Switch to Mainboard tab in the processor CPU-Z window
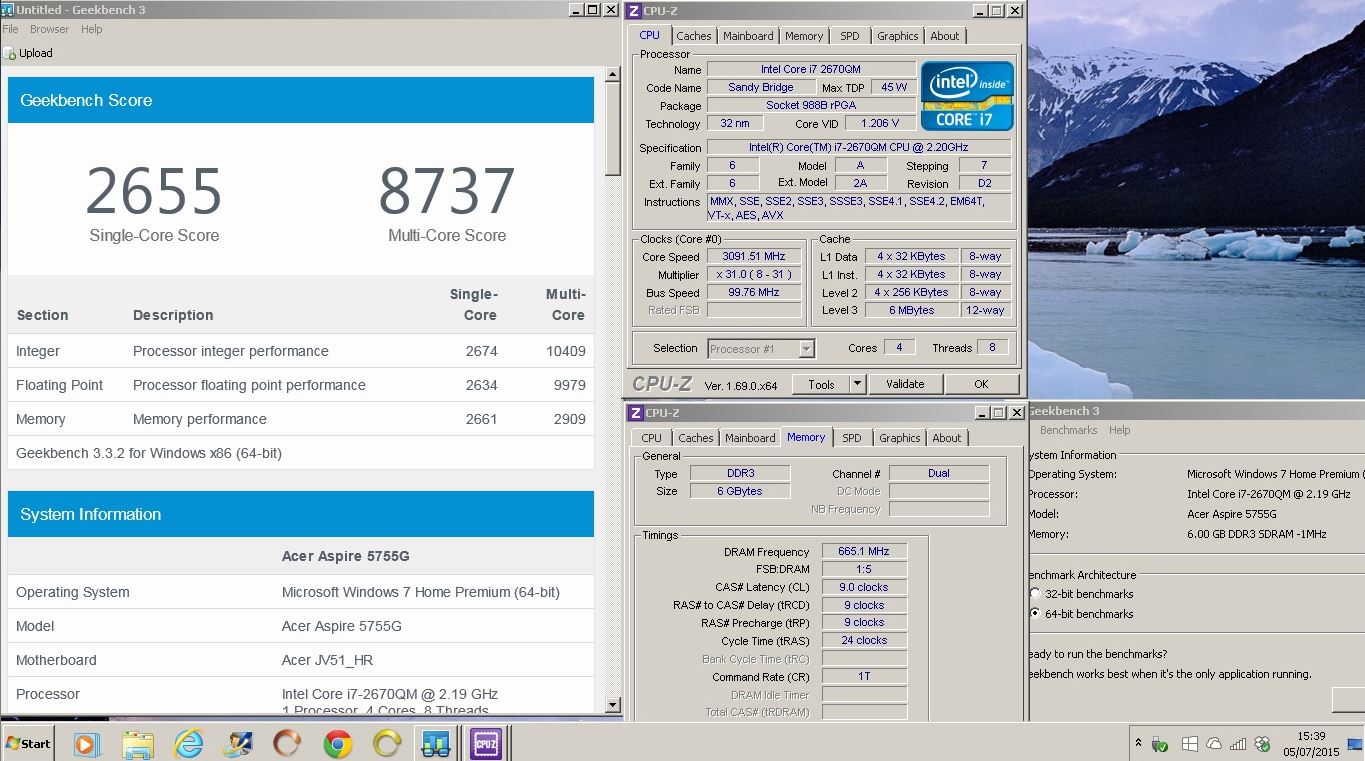 tap(748, 36)
